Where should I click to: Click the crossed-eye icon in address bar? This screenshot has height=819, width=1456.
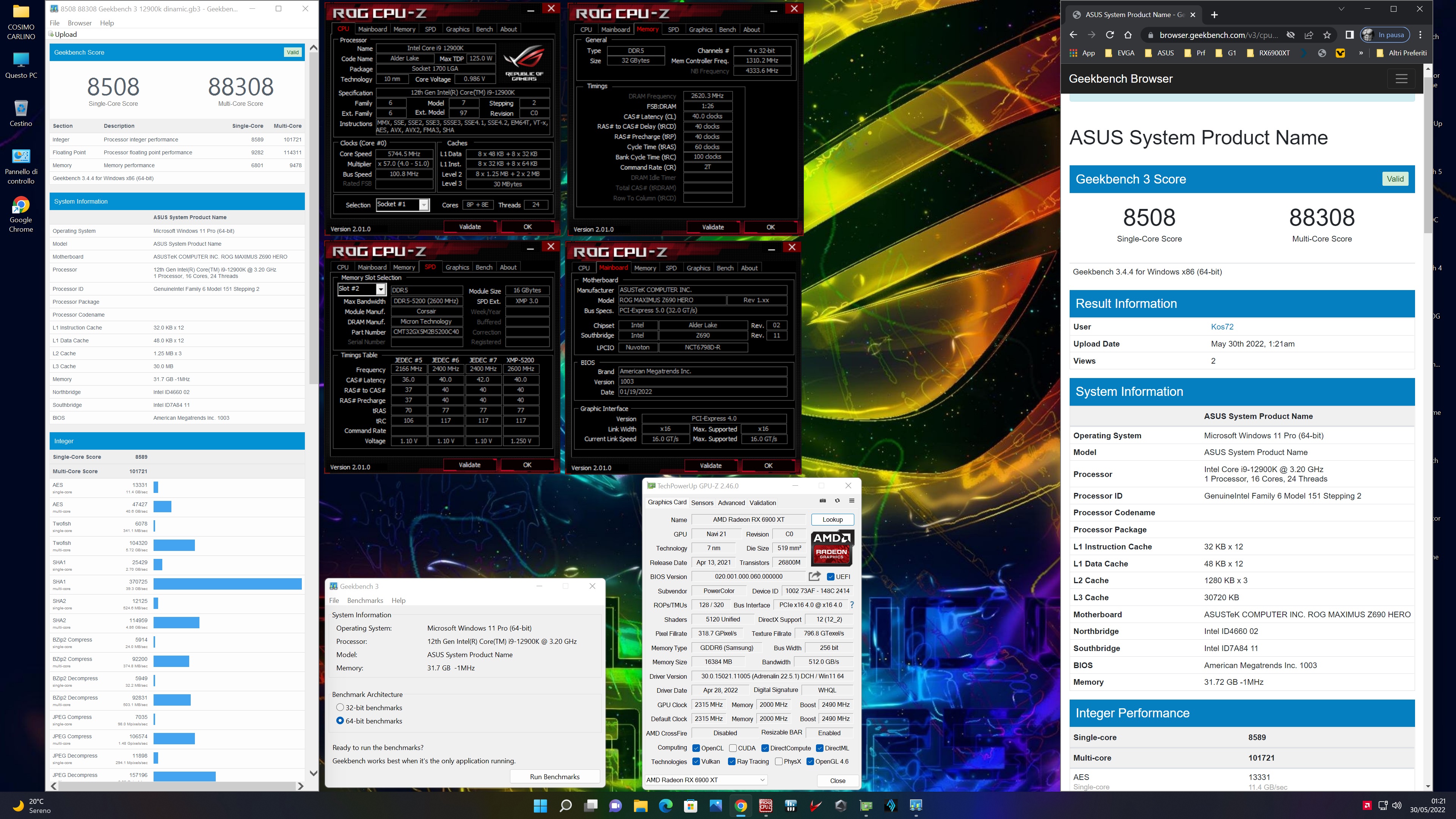[1291, 35]
